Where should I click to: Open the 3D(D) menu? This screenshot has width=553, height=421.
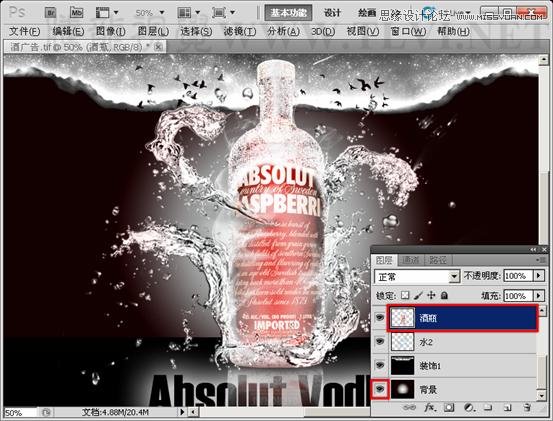323,31
